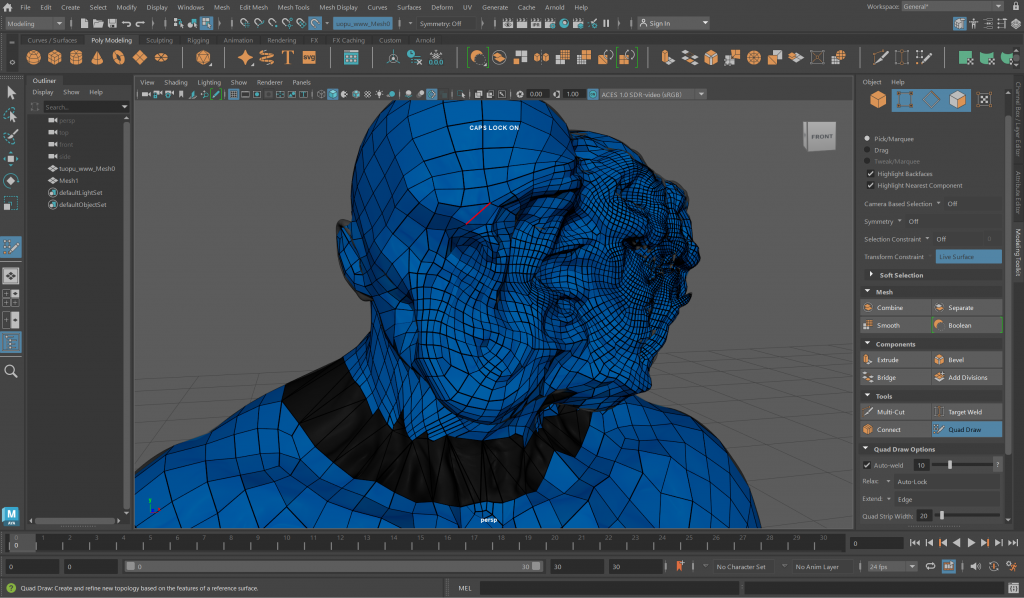Click the ViewCube FRONT face

click(821, 137)
